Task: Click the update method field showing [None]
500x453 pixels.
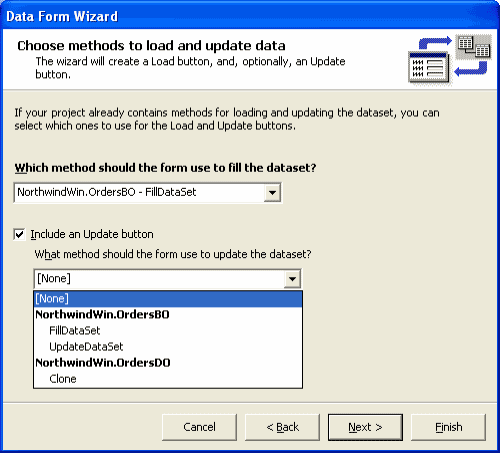Action: (x=167, y=279)
